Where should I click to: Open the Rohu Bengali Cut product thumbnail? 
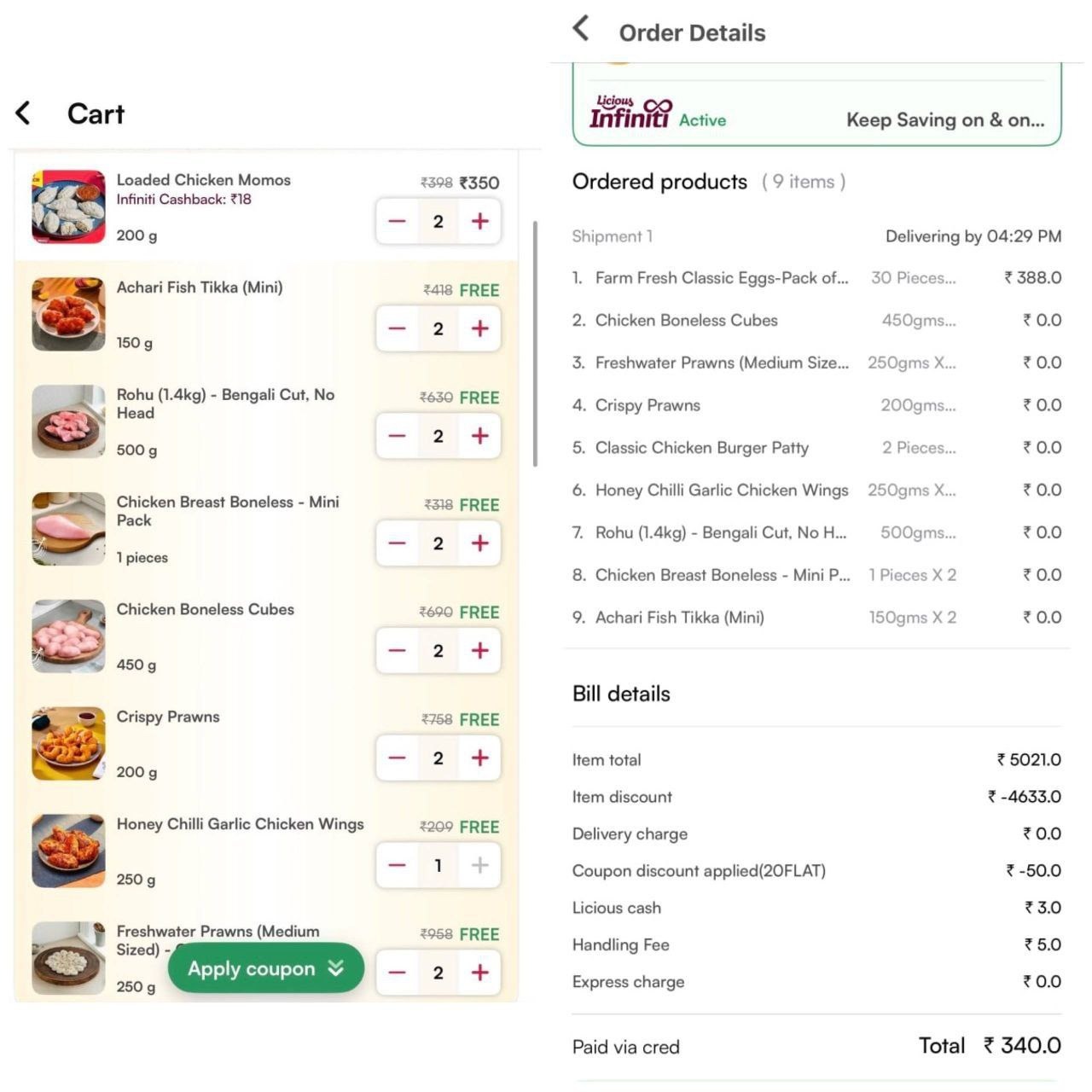pyautogui.click(x=68, y=421)
